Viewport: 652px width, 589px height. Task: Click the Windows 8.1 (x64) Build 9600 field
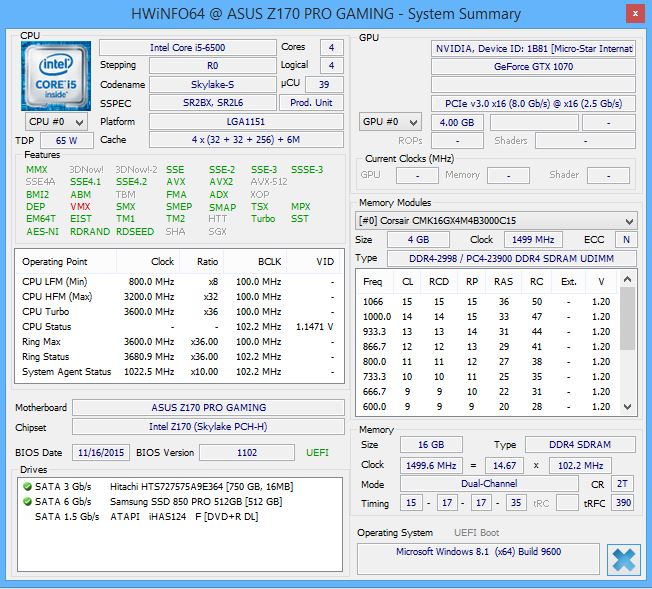pyautogui.click(x=479, y=559)
